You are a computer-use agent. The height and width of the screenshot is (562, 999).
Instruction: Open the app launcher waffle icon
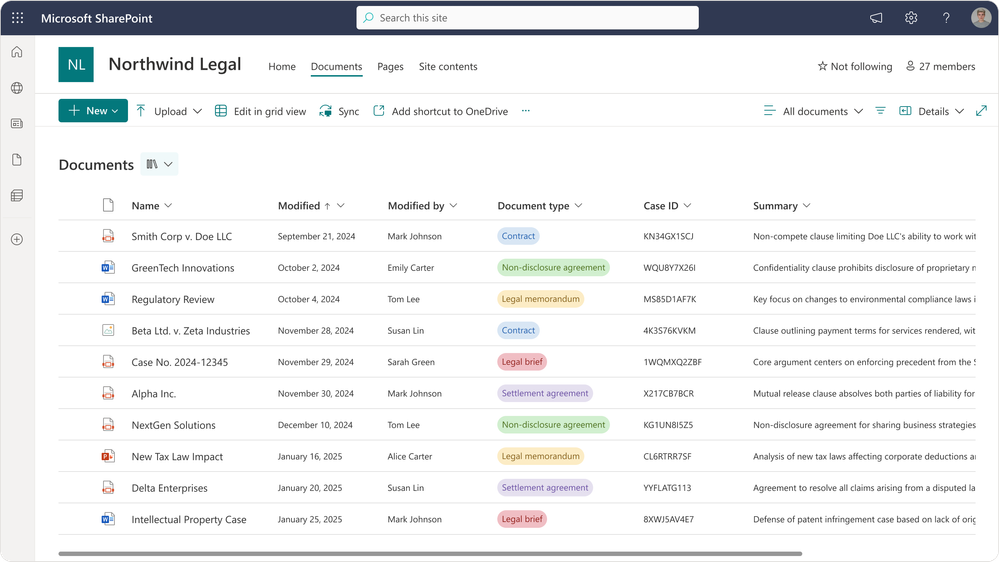(x=17, y=18)
